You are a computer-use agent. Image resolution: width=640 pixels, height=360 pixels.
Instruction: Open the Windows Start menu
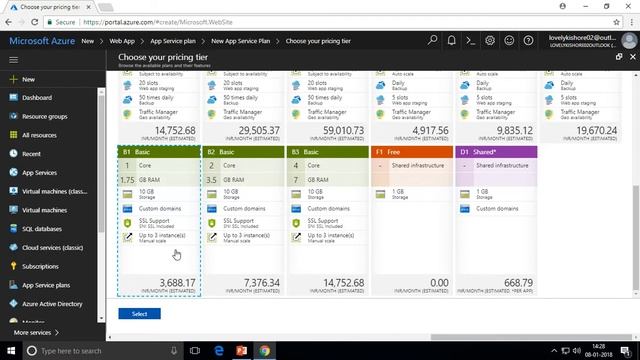[x=11, y=351]
